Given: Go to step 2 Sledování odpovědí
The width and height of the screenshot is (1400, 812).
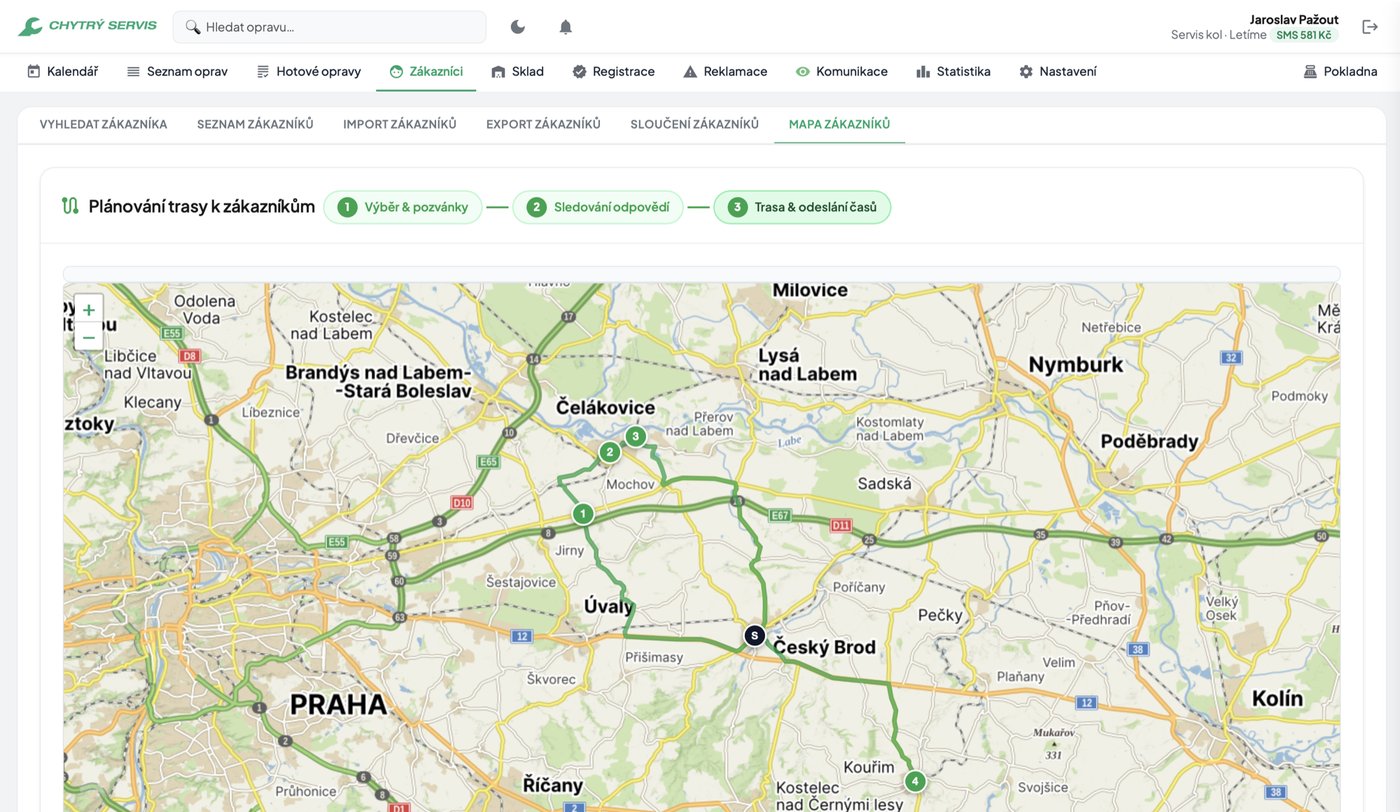Looking at the screenshot, I should [598, 207].
